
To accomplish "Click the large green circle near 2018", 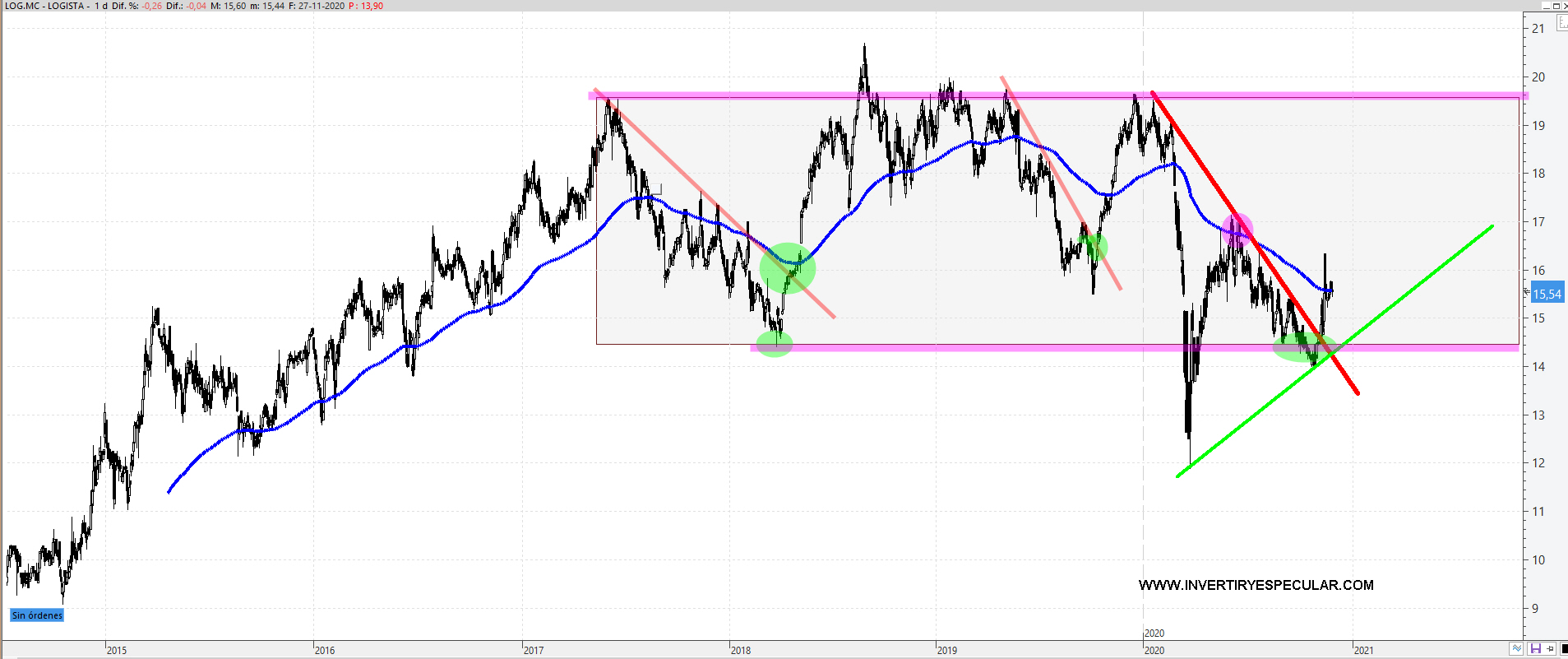I will [787, 267].
